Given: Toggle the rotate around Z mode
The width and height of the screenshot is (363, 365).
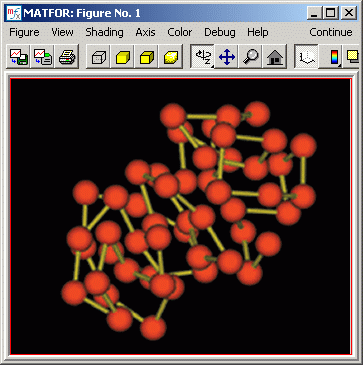Looking at the screenshot, I should pyautogui.click(x=202, y=57).
